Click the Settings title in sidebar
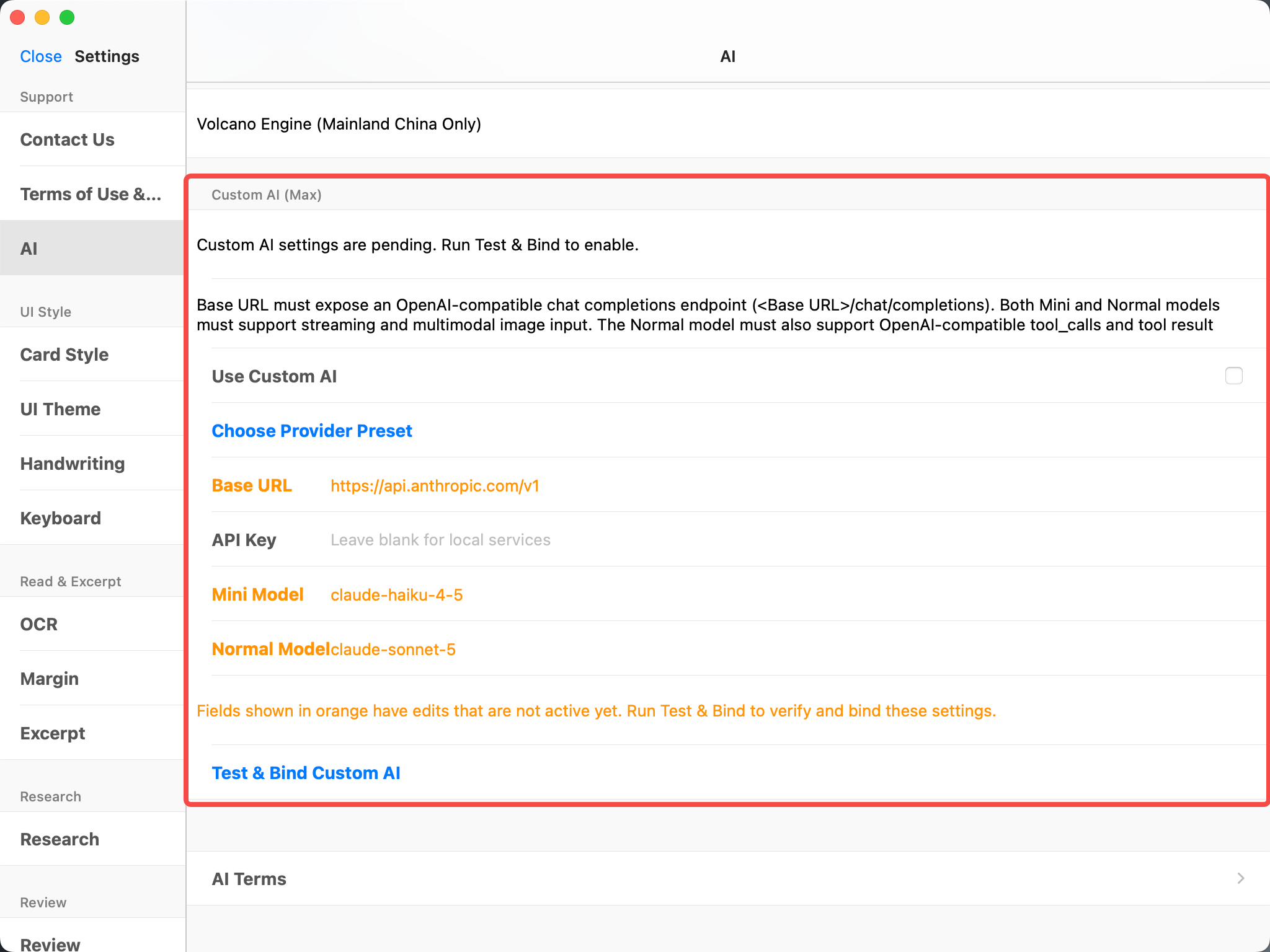This screenshot has height=952, width=1270. click(107, 56)
